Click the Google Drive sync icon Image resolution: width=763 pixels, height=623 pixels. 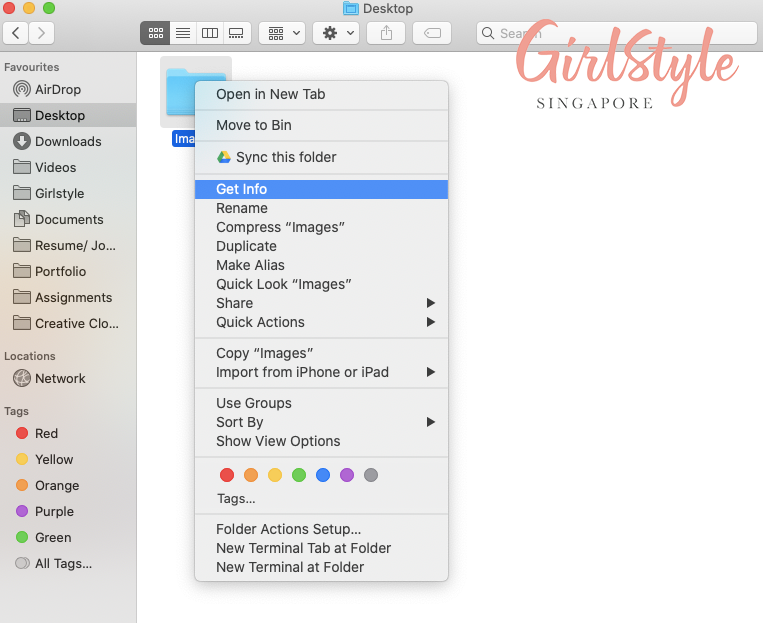click(x=224, y=157)
